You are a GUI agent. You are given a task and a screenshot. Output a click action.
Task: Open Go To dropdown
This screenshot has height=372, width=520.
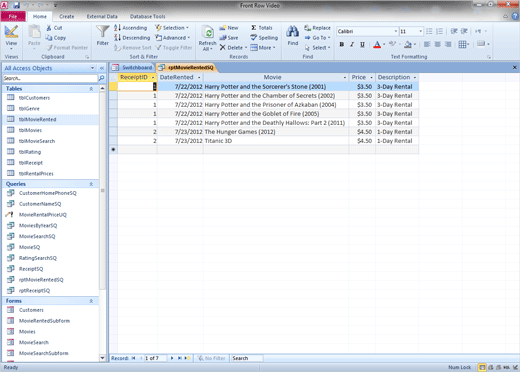click(317, 38)
